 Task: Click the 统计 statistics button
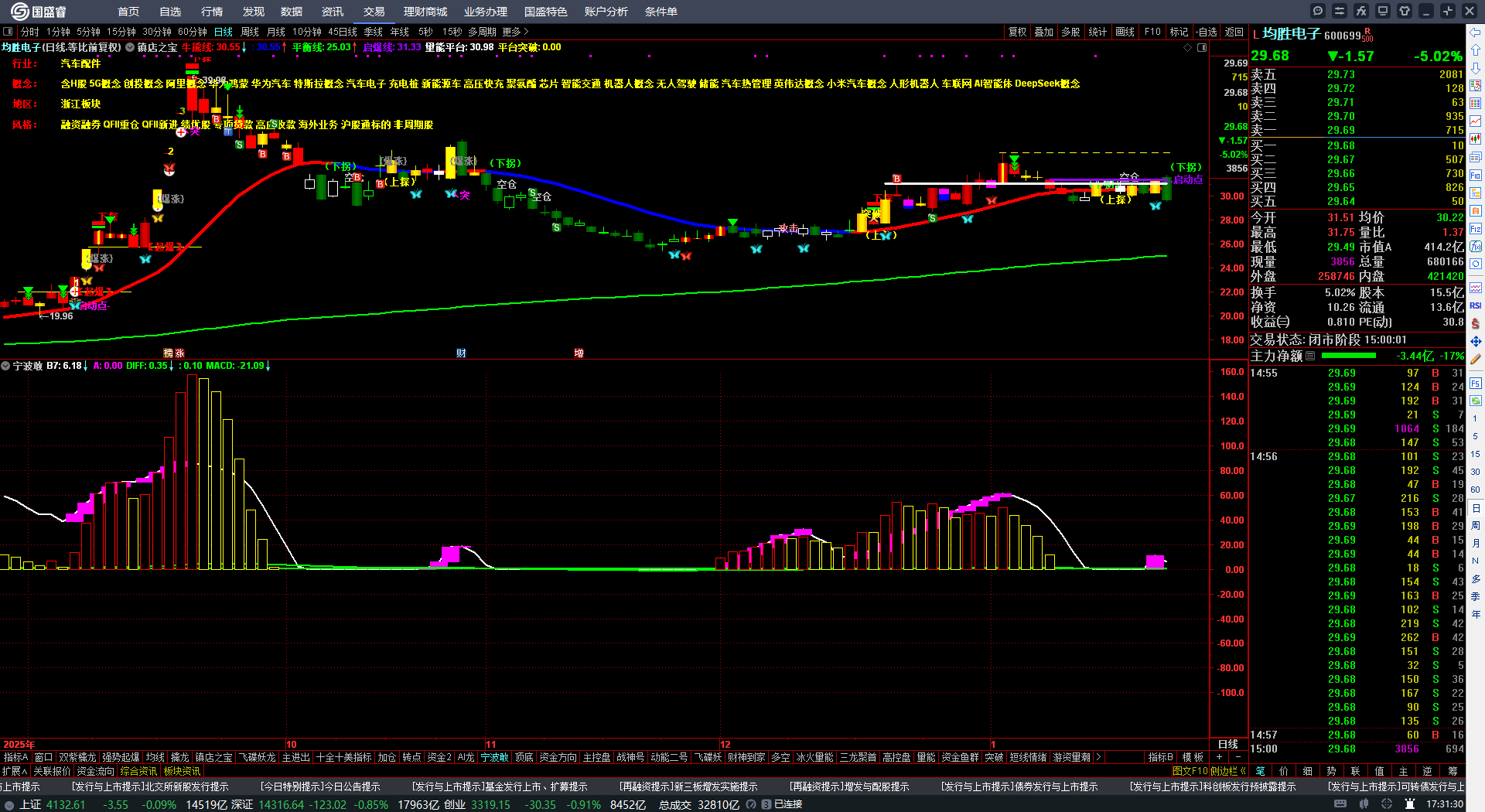1098,32
